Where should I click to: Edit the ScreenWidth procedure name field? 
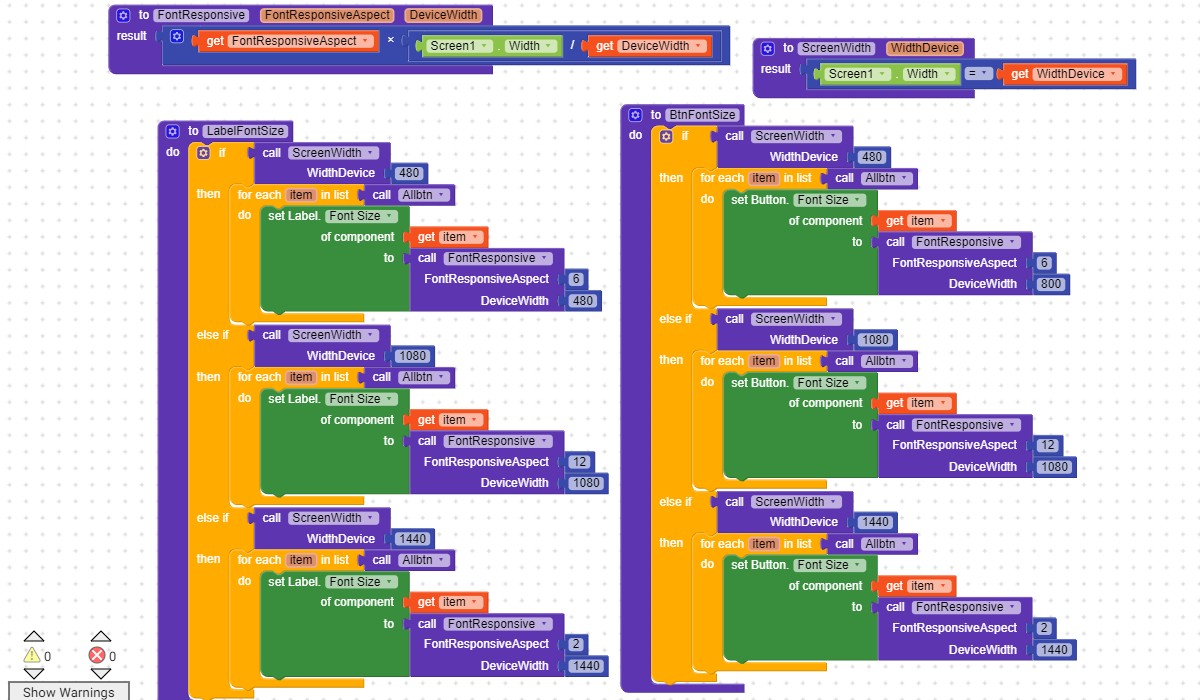coord(836,48)
